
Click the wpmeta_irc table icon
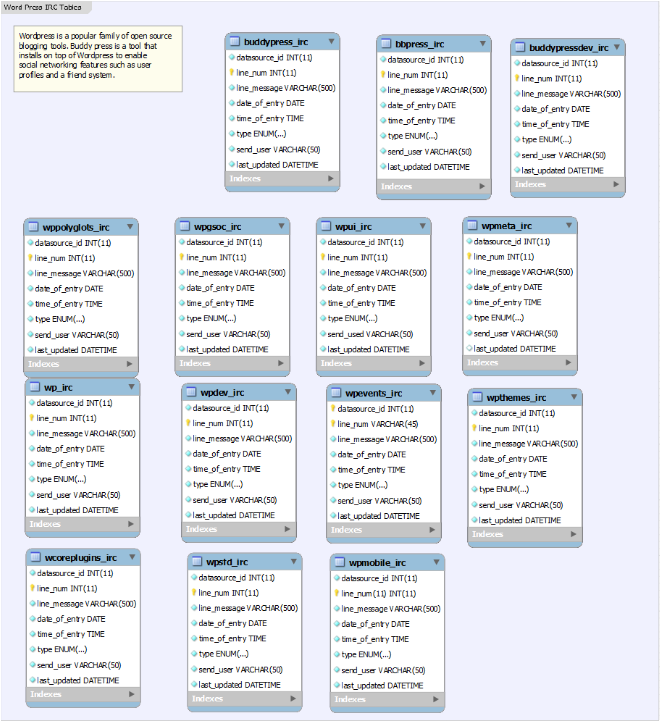point(472,225)
